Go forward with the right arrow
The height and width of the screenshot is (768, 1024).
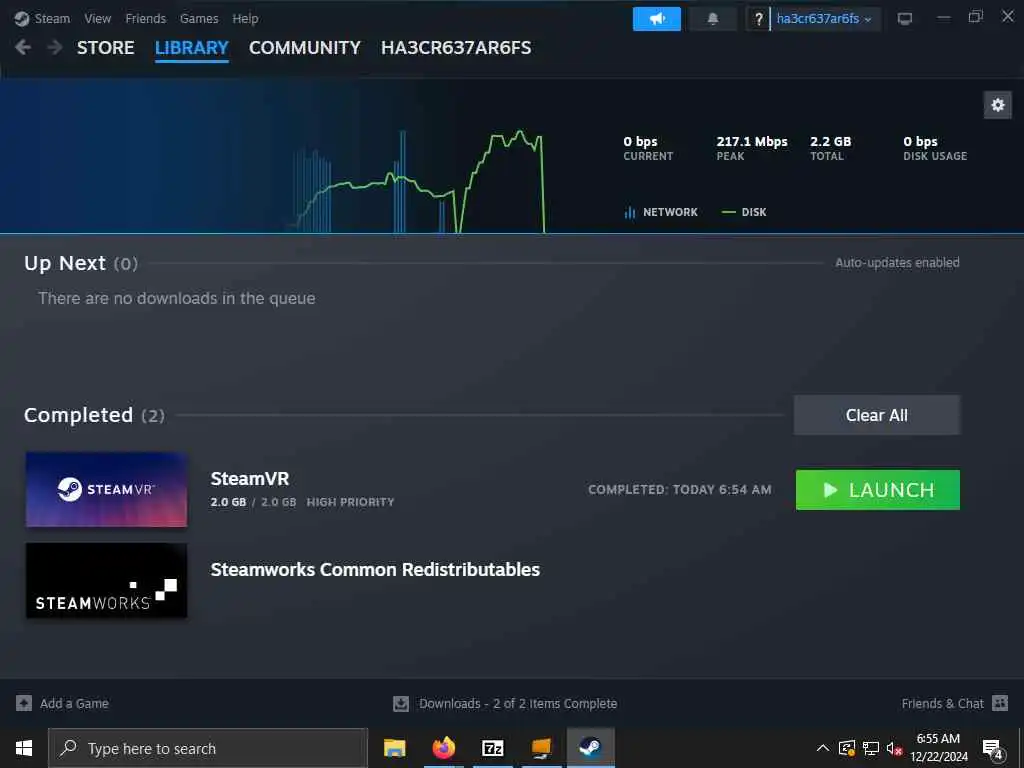tap(55, 47)
